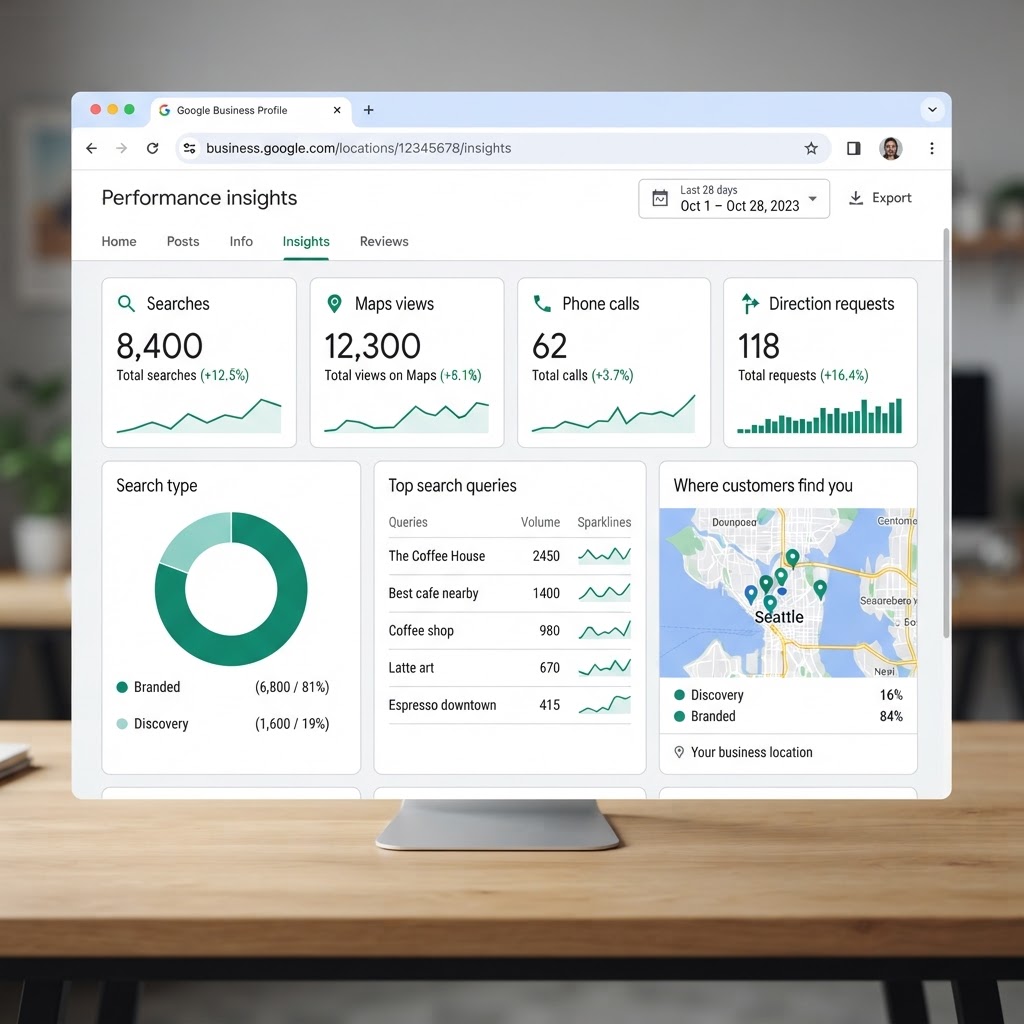The width and height of the screenshot is (1024, 1024).
Task: Click the Performance insights heading
Action: (199, 198)
